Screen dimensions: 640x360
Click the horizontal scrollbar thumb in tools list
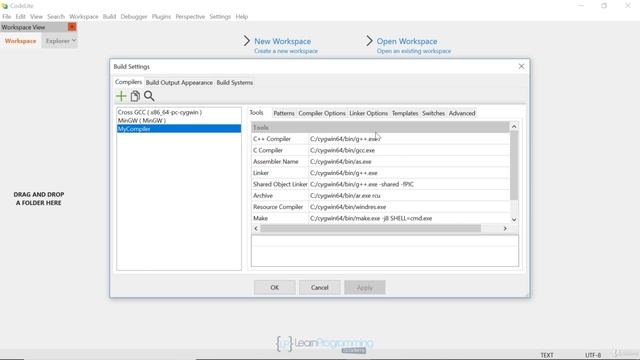(x=371, y=229)
